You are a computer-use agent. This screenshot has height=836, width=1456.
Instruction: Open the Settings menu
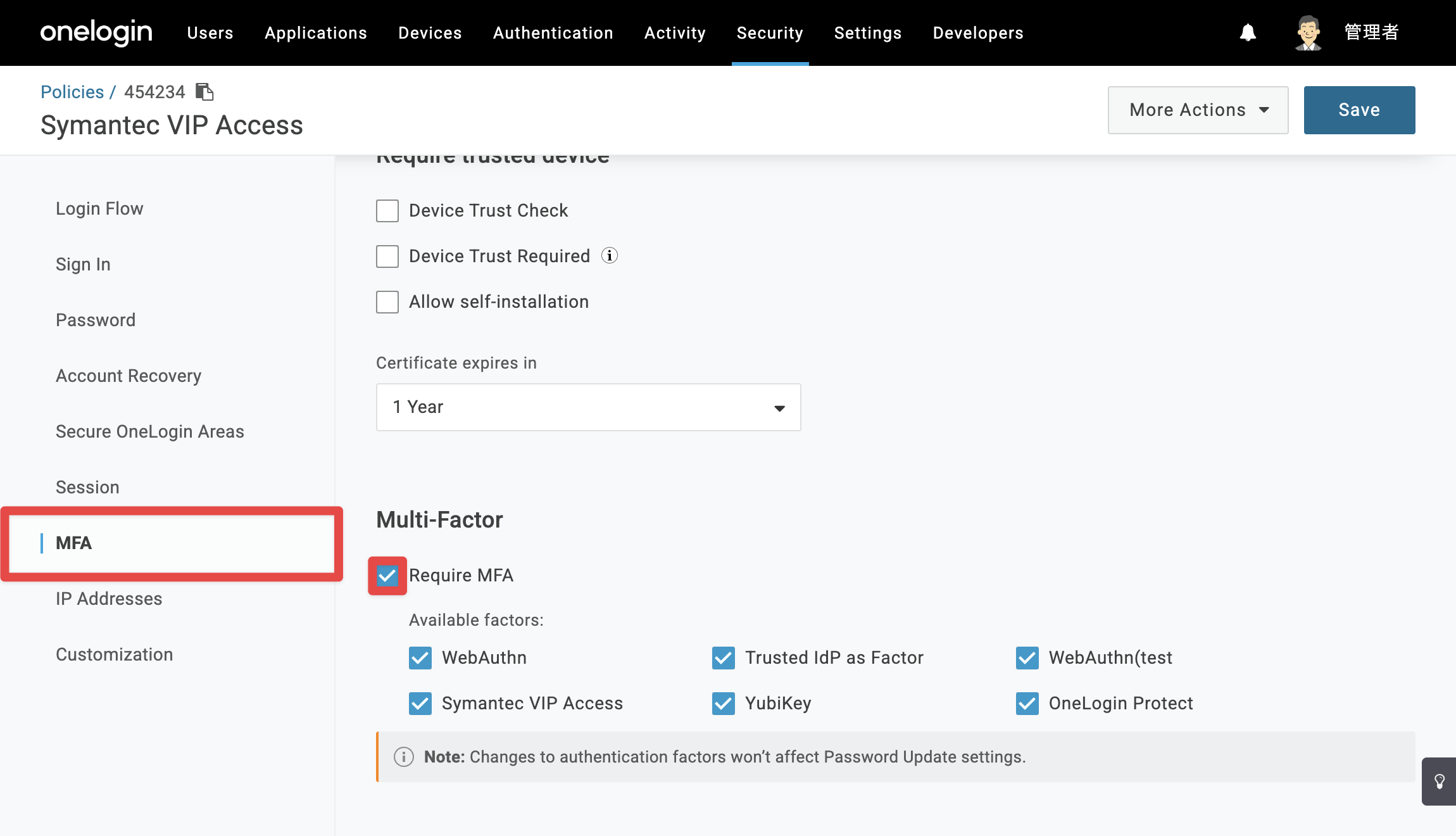pos(868,33)
